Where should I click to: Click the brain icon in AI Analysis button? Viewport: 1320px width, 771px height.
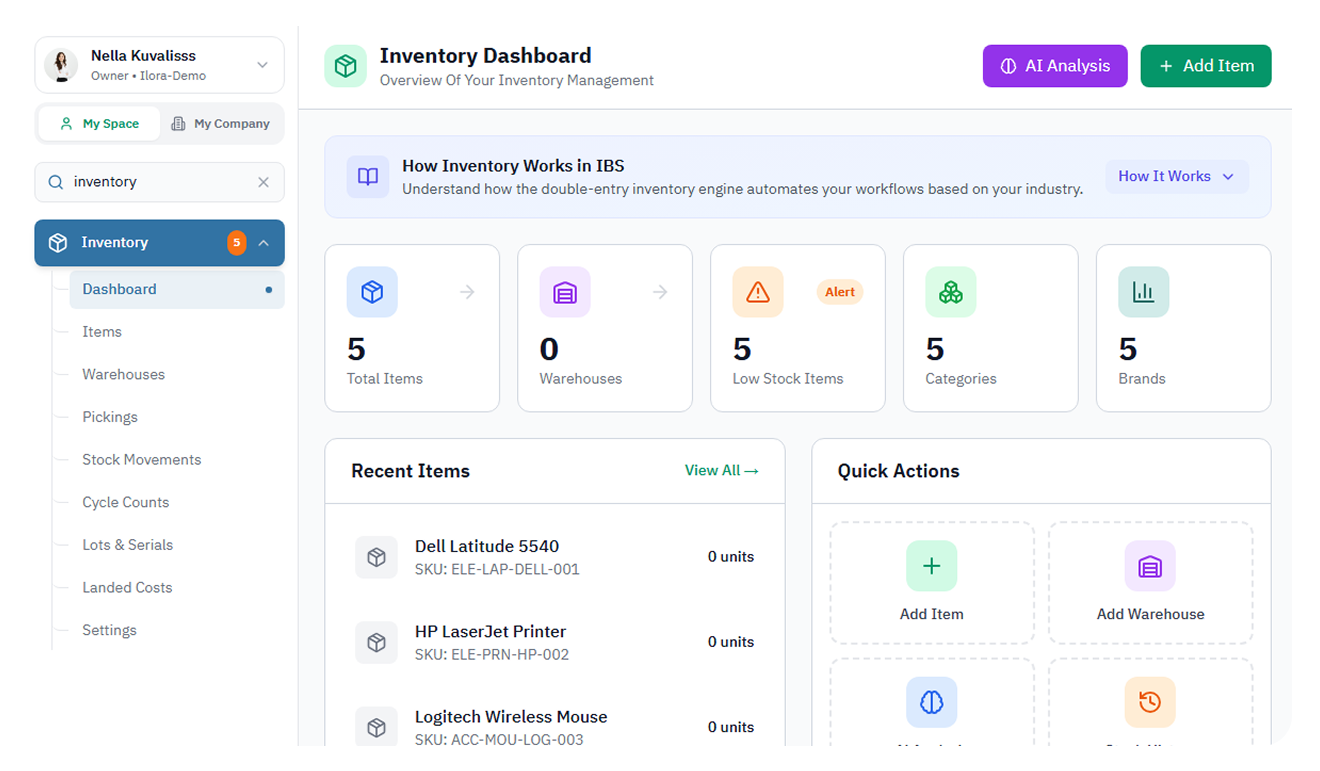[1008, 66]
